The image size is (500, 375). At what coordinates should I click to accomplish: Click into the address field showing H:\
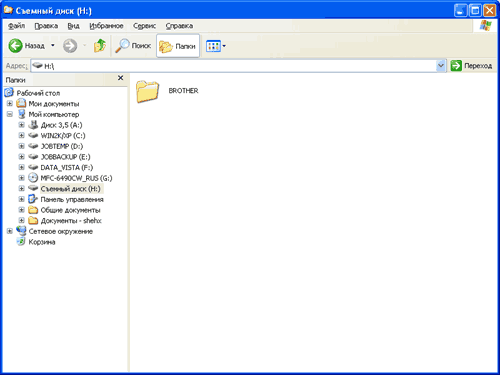(233, 66)
